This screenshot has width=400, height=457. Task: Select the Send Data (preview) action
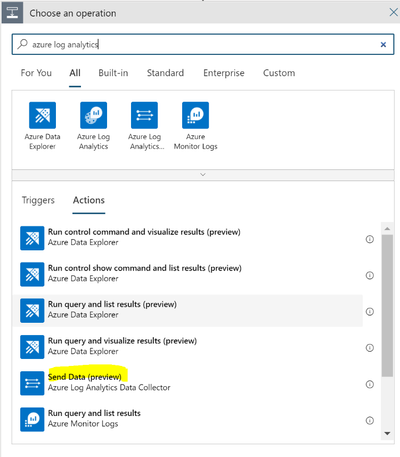coord(188,383)
